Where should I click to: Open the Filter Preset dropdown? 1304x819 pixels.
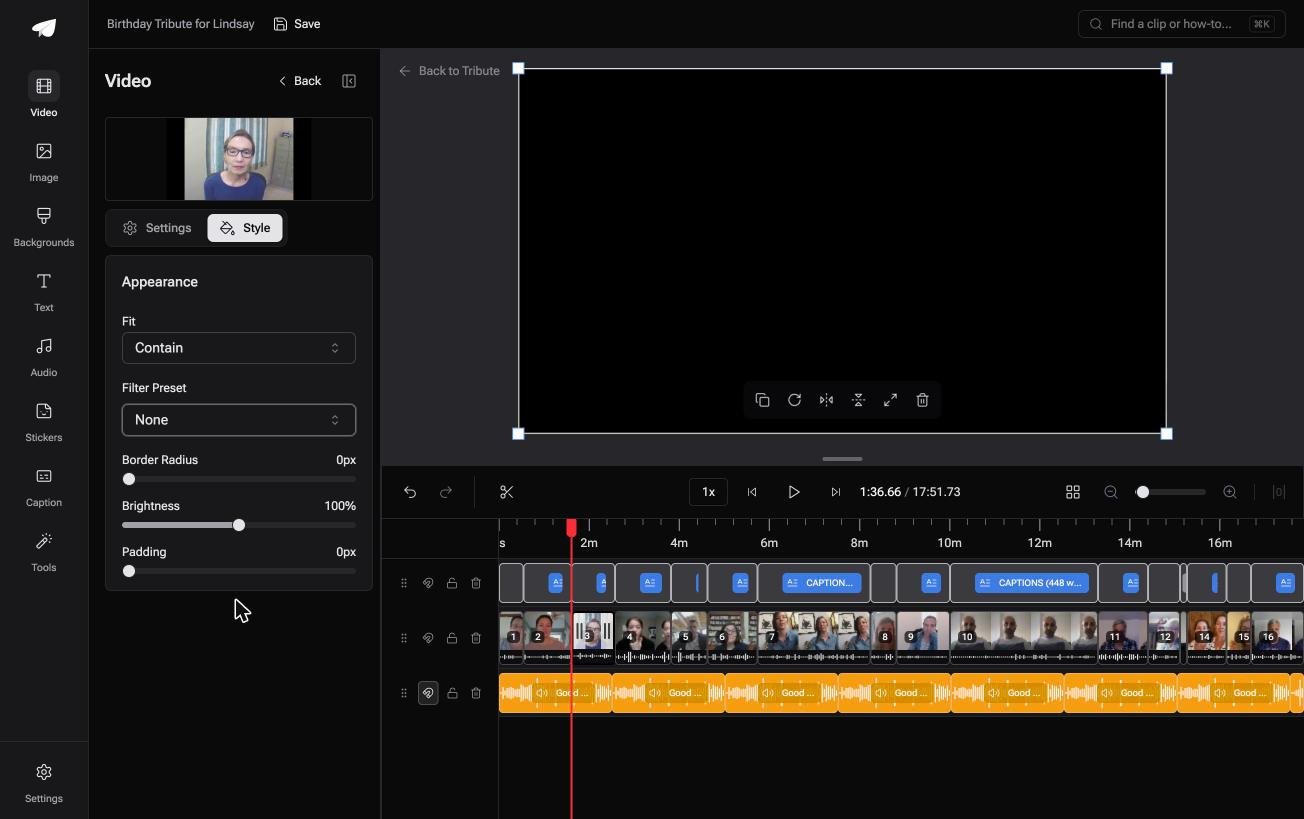click(x=239, y=420)
